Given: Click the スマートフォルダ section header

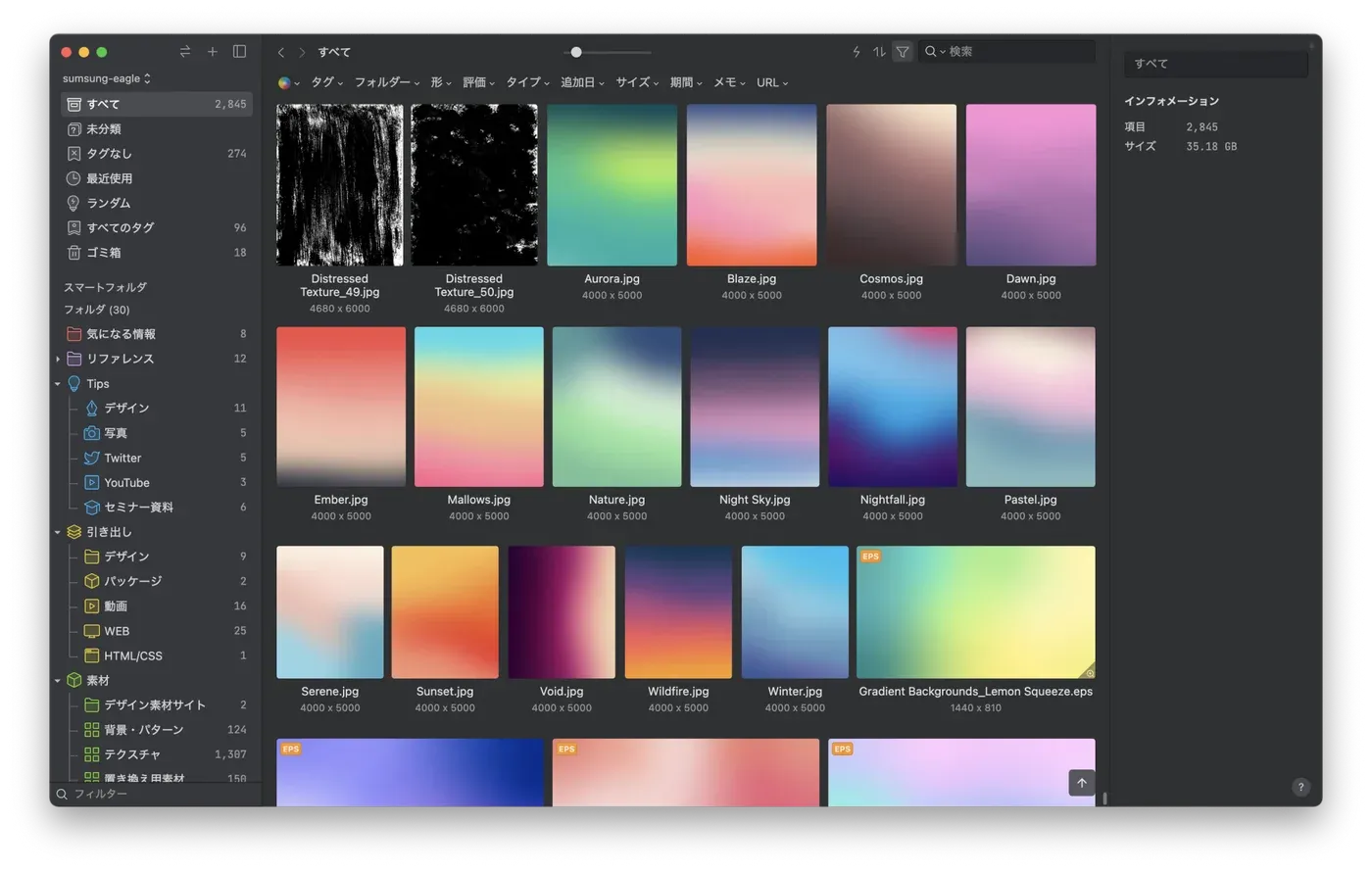Looking at the screenshot, I should click(106, 288).
